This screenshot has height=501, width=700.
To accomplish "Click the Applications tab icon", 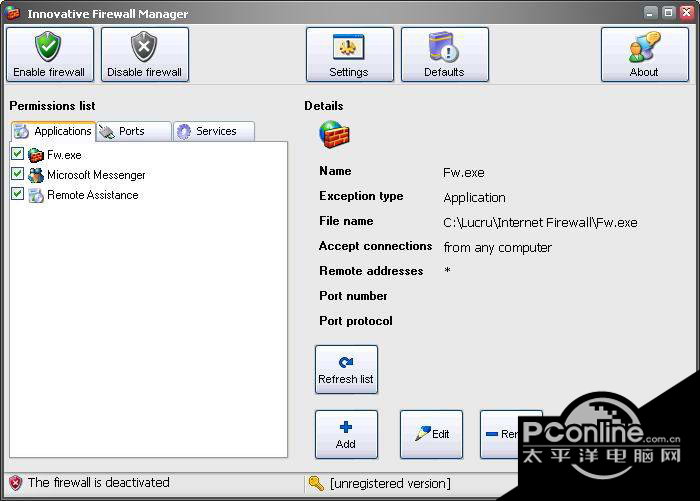I will pyautogui.click(x=21, y=131).
